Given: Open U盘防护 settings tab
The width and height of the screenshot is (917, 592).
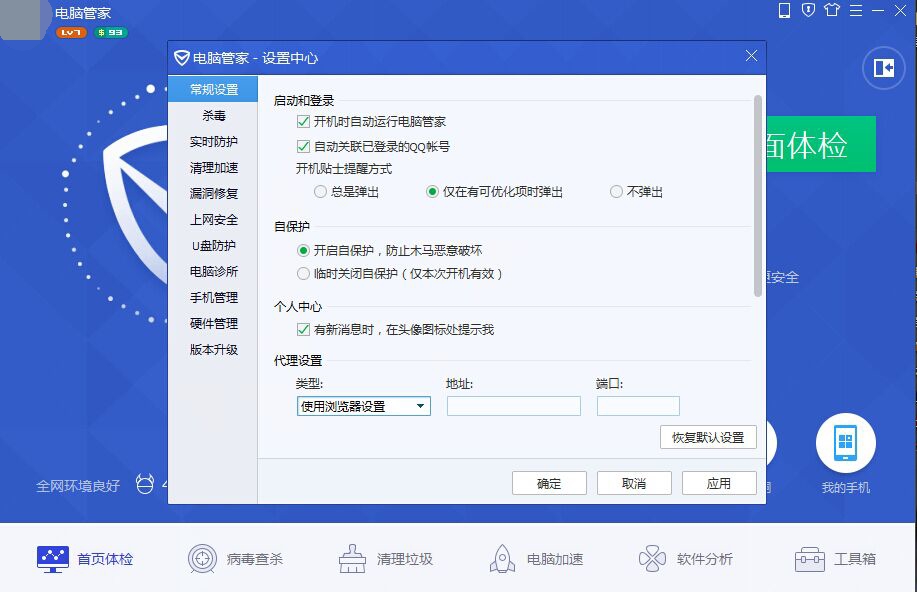Looking at the screenshot, I should [213, 246].
